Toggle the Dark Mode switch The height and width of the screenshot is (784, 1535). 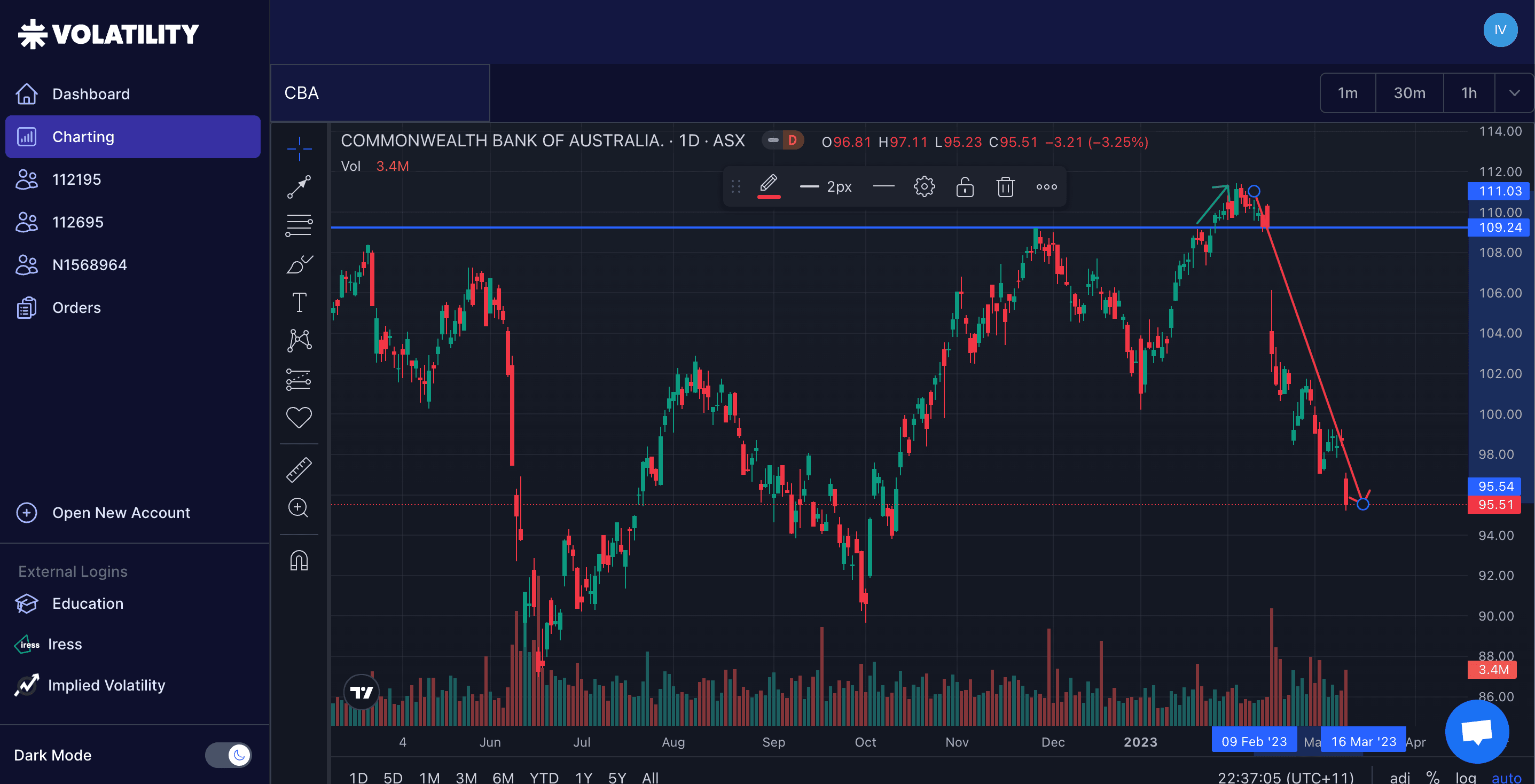[x=228, y=755]
